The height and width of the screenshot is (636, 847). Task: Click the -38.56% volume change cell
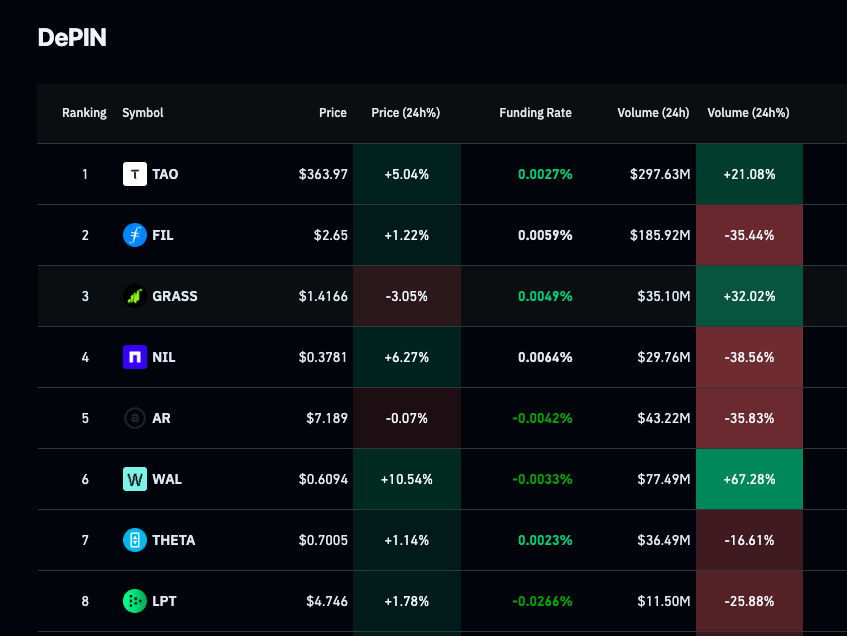coord(749,357)
